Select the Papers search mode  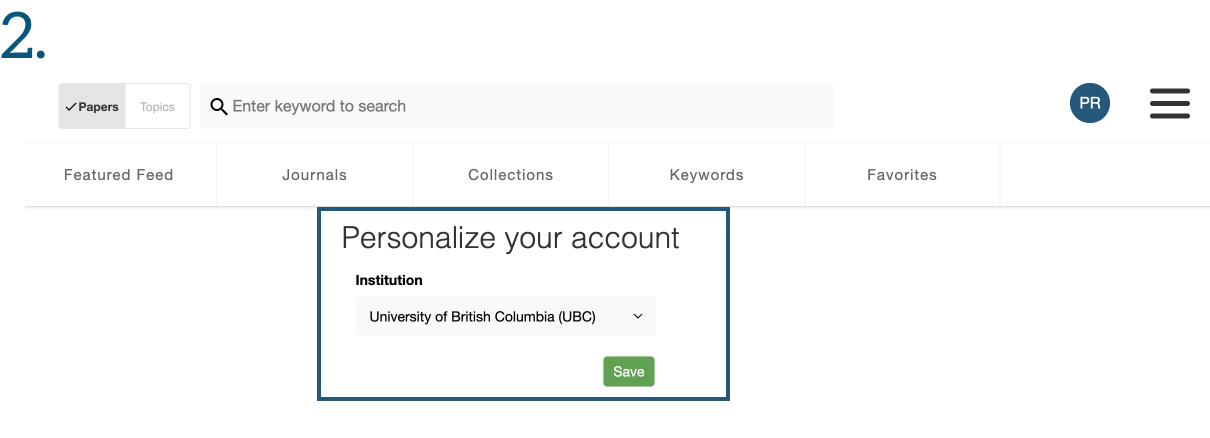point(92,106)
